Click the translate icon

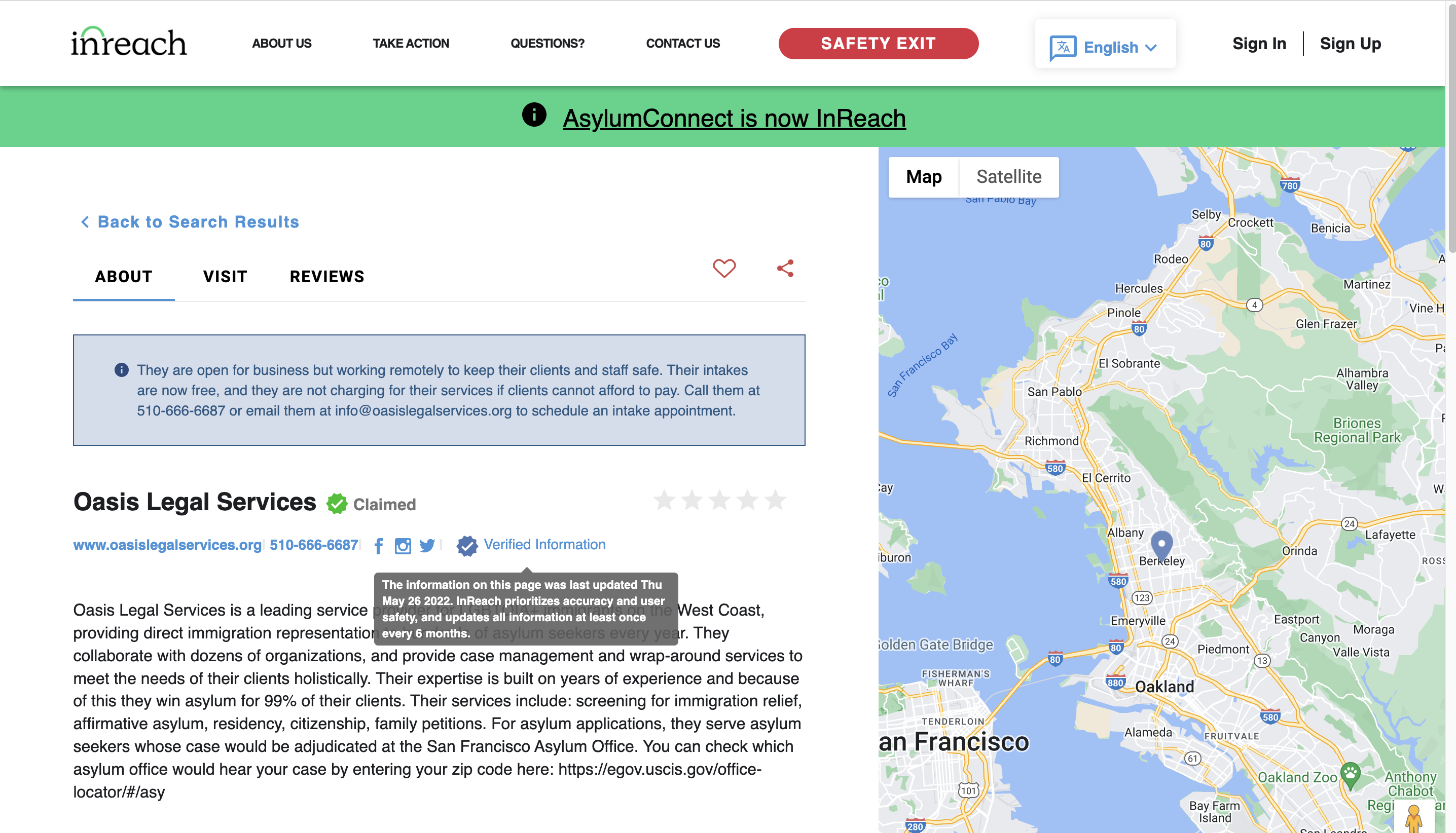click(1063, 48)
